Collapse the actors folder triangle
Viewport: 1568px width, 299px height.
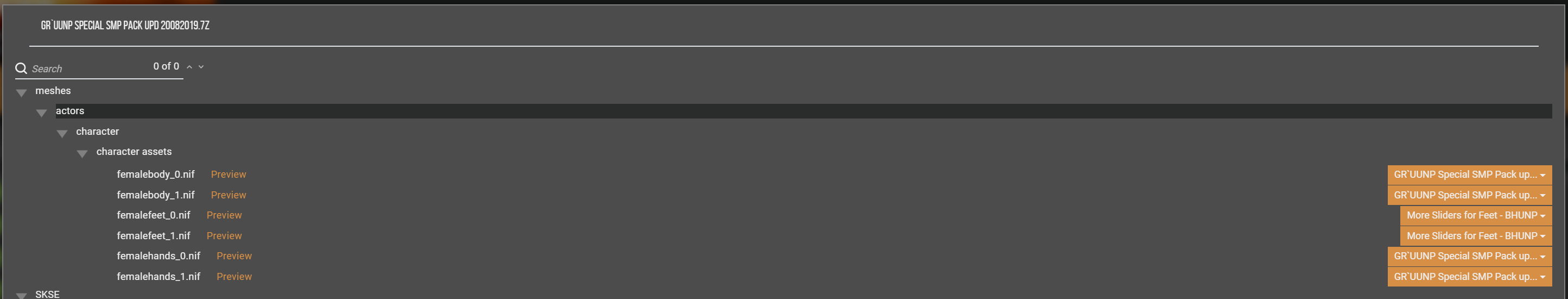[x=41, y=113]
